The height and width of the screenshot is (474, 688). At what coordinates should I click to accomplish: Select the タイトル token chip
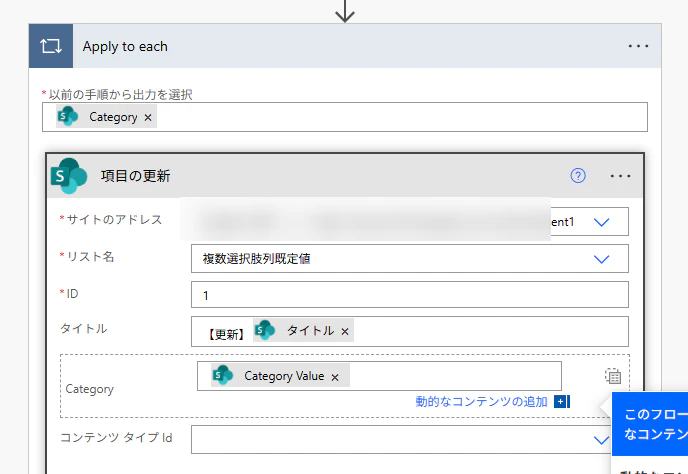point(303,330)
